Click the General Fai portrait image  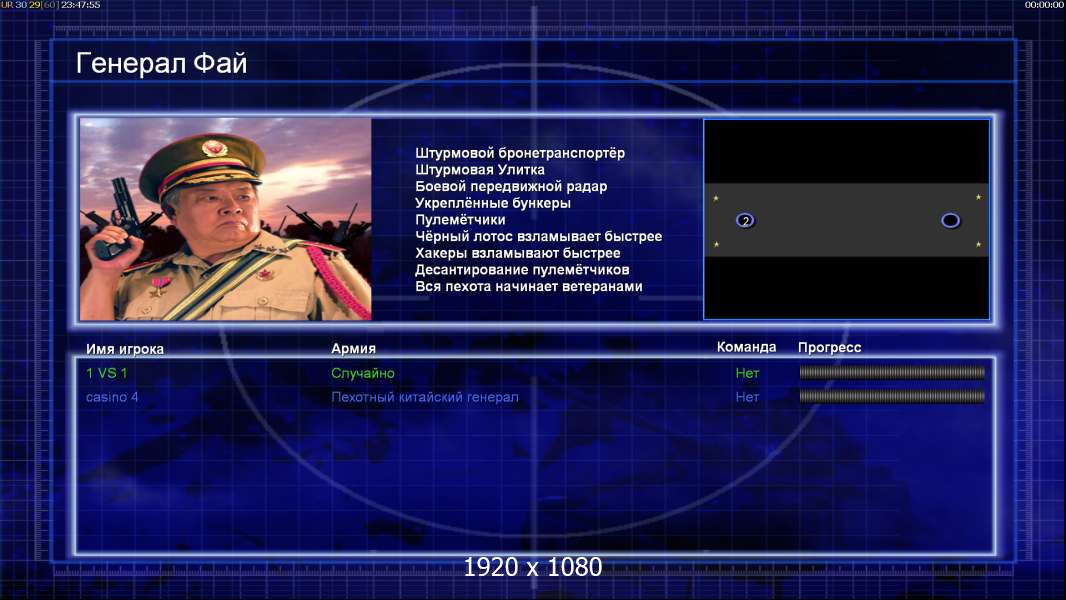point(226,219)
